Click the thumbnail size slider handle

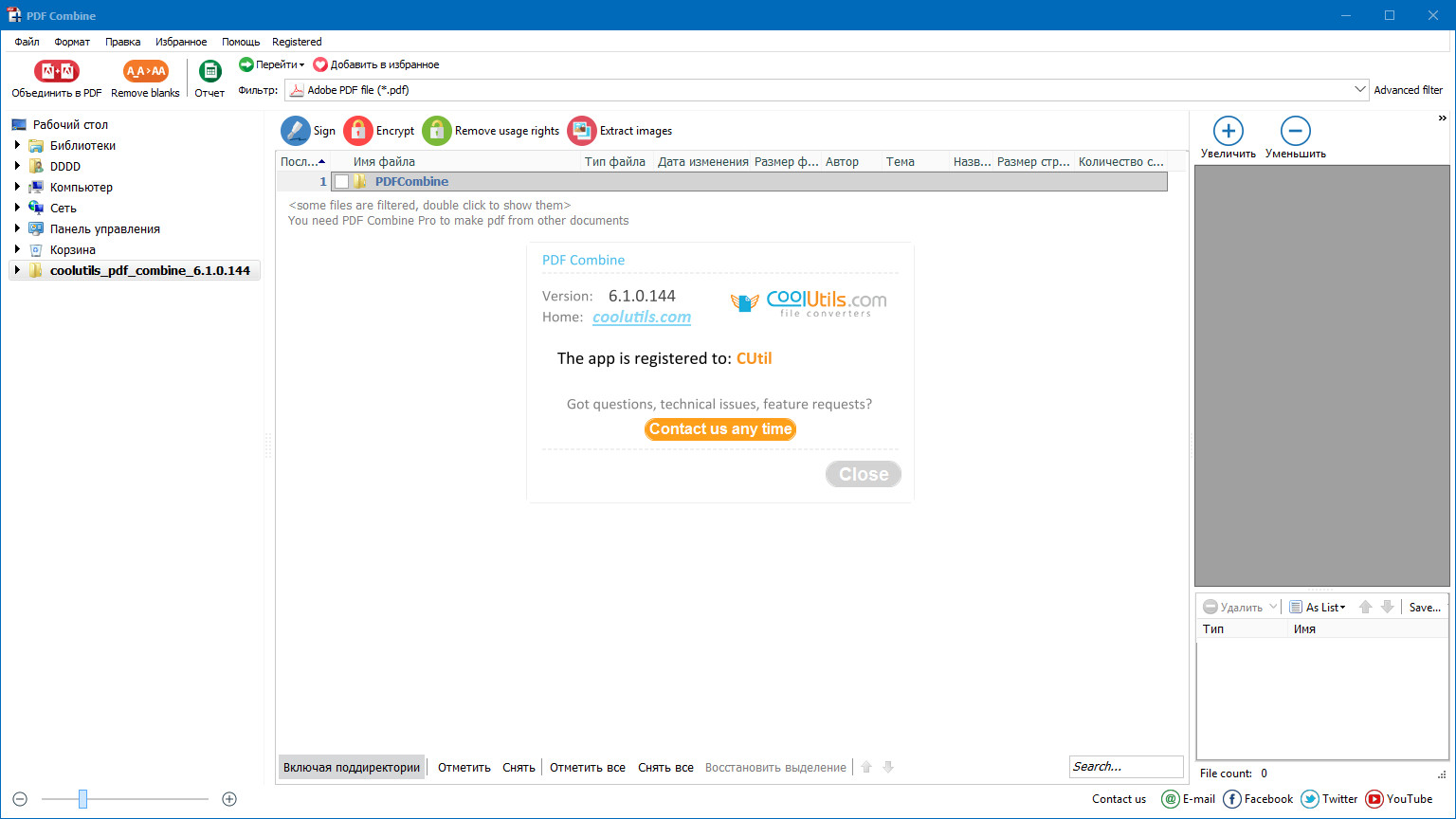tap(82, 799)
